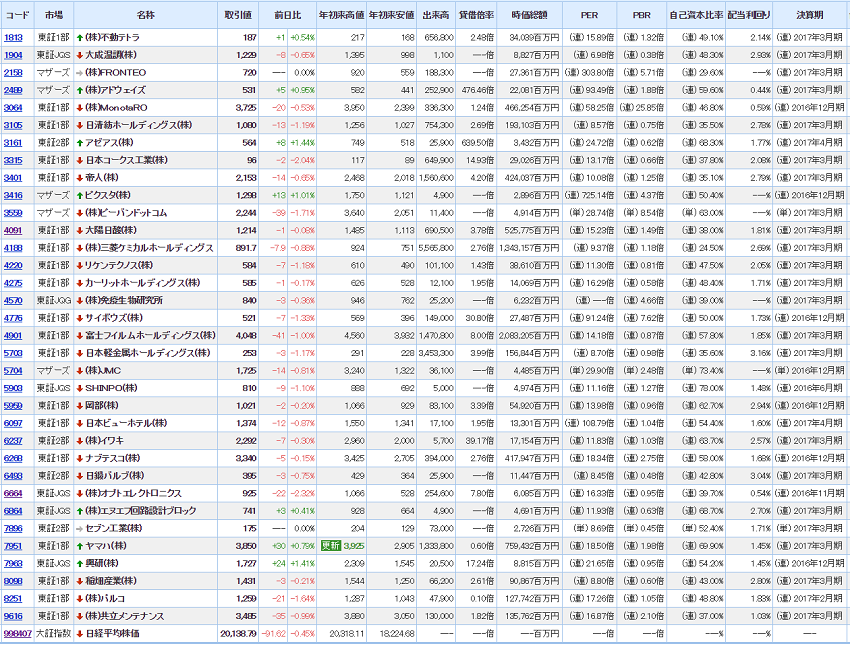The image size is (850, 646).
Task: Click the 市場 column header
Action: click(54, 15)
